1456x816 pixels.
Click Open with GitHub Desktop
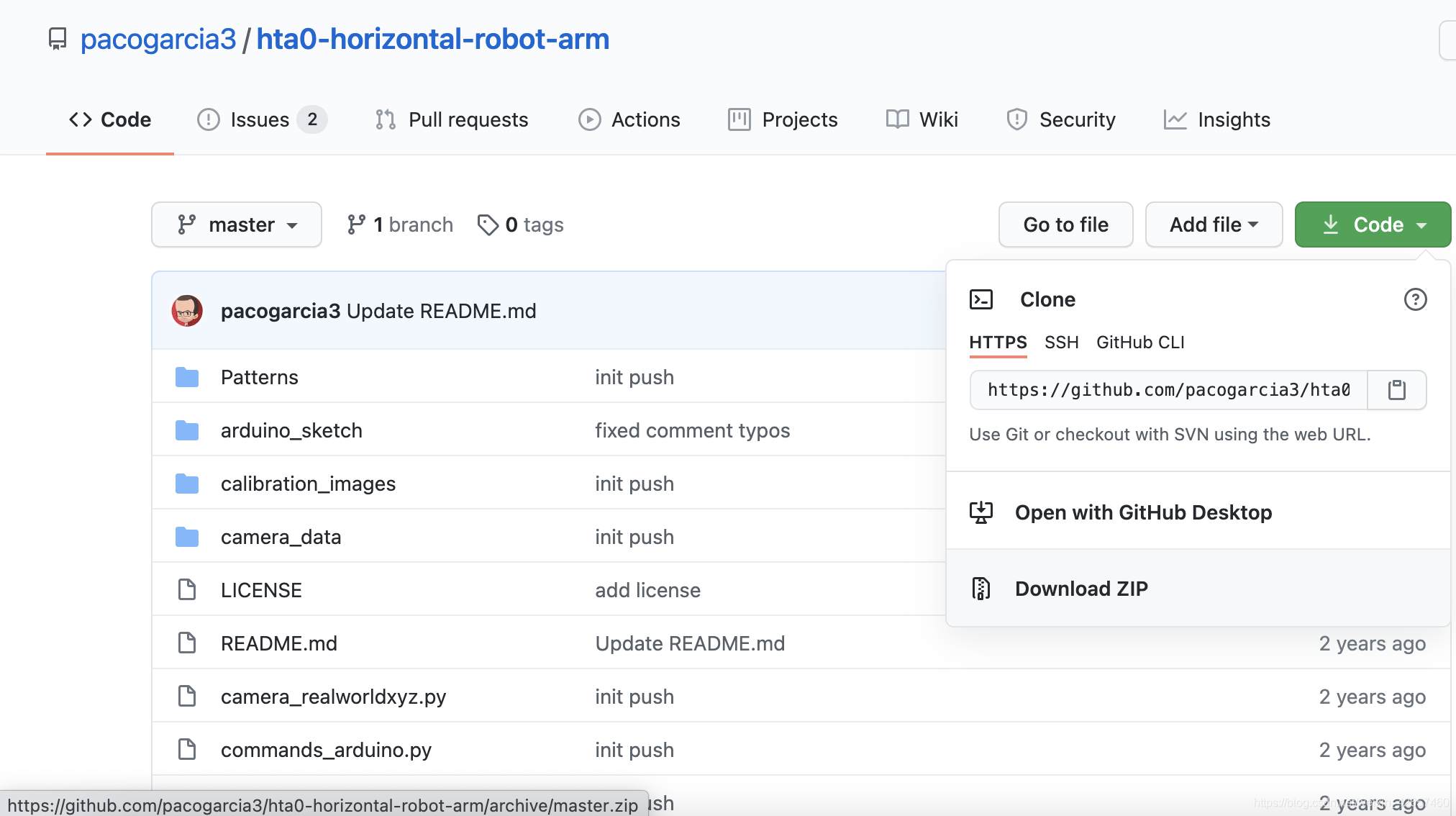[x=1143, y=512]
